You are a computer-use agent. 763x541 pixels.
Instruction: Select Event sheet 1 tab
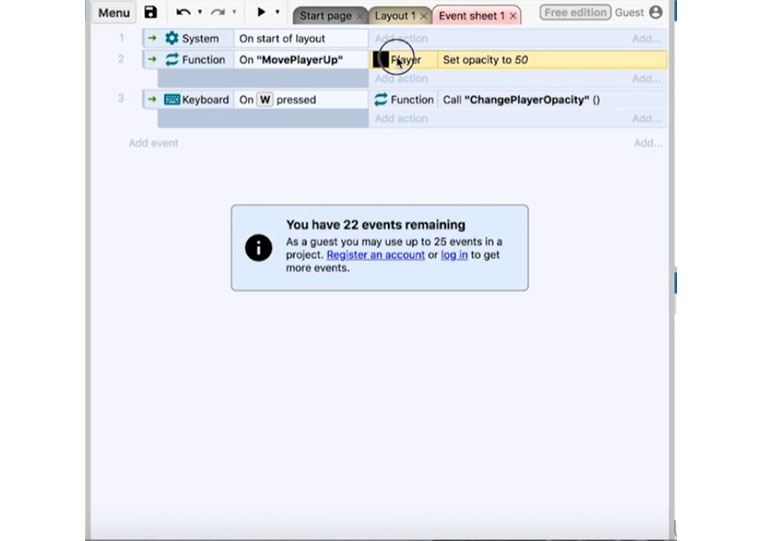(472, 16)
